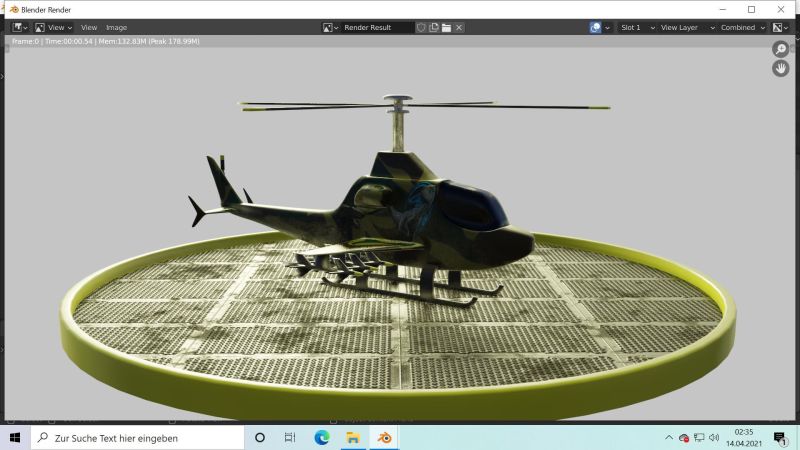Image resolution: width=800 pixels, height=450 pixels.
Task: Browse linked images dropdown icon
Action: tap(331, 28)
